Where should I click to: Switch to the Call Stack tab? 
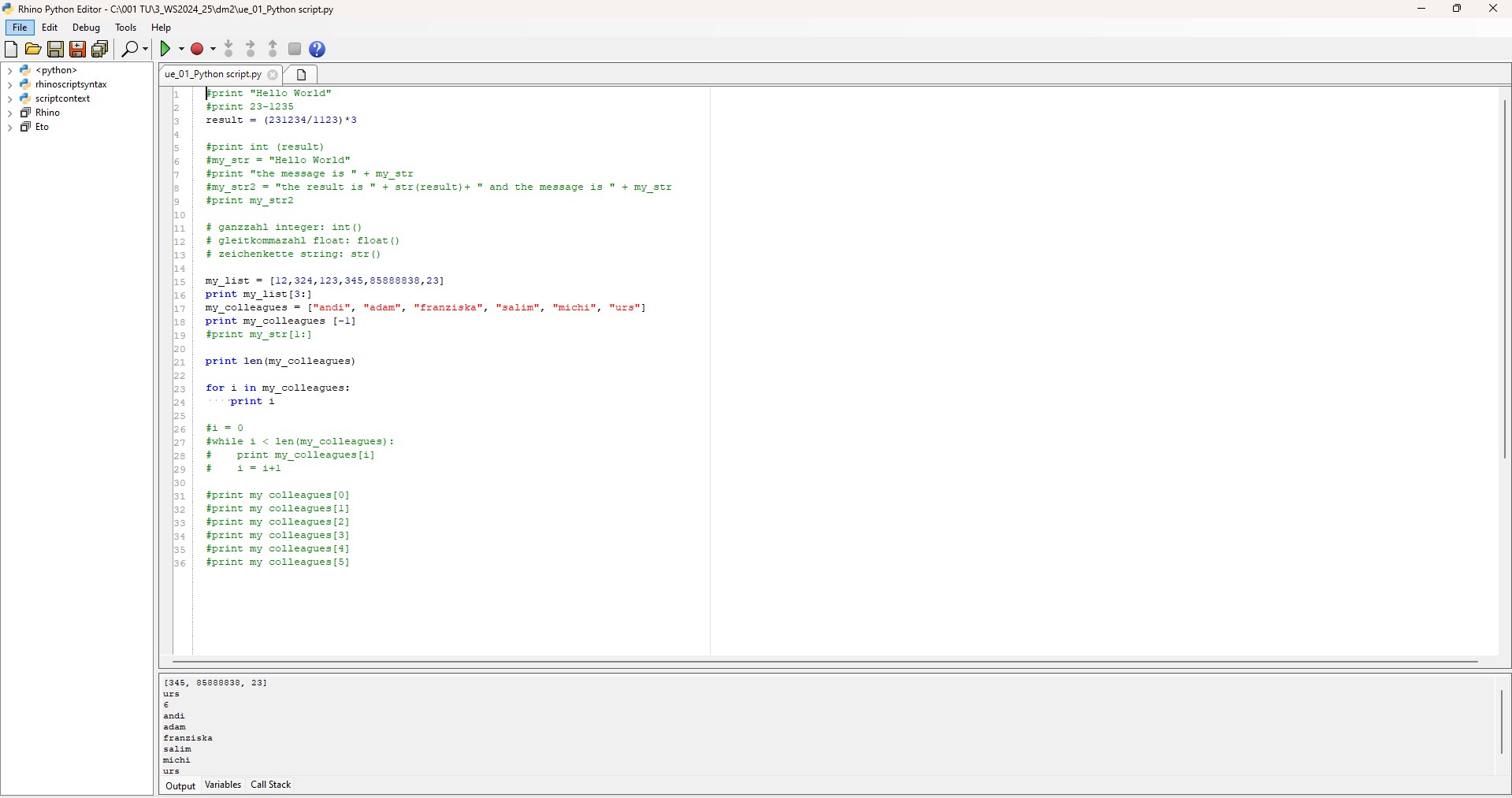coord(269,785)
